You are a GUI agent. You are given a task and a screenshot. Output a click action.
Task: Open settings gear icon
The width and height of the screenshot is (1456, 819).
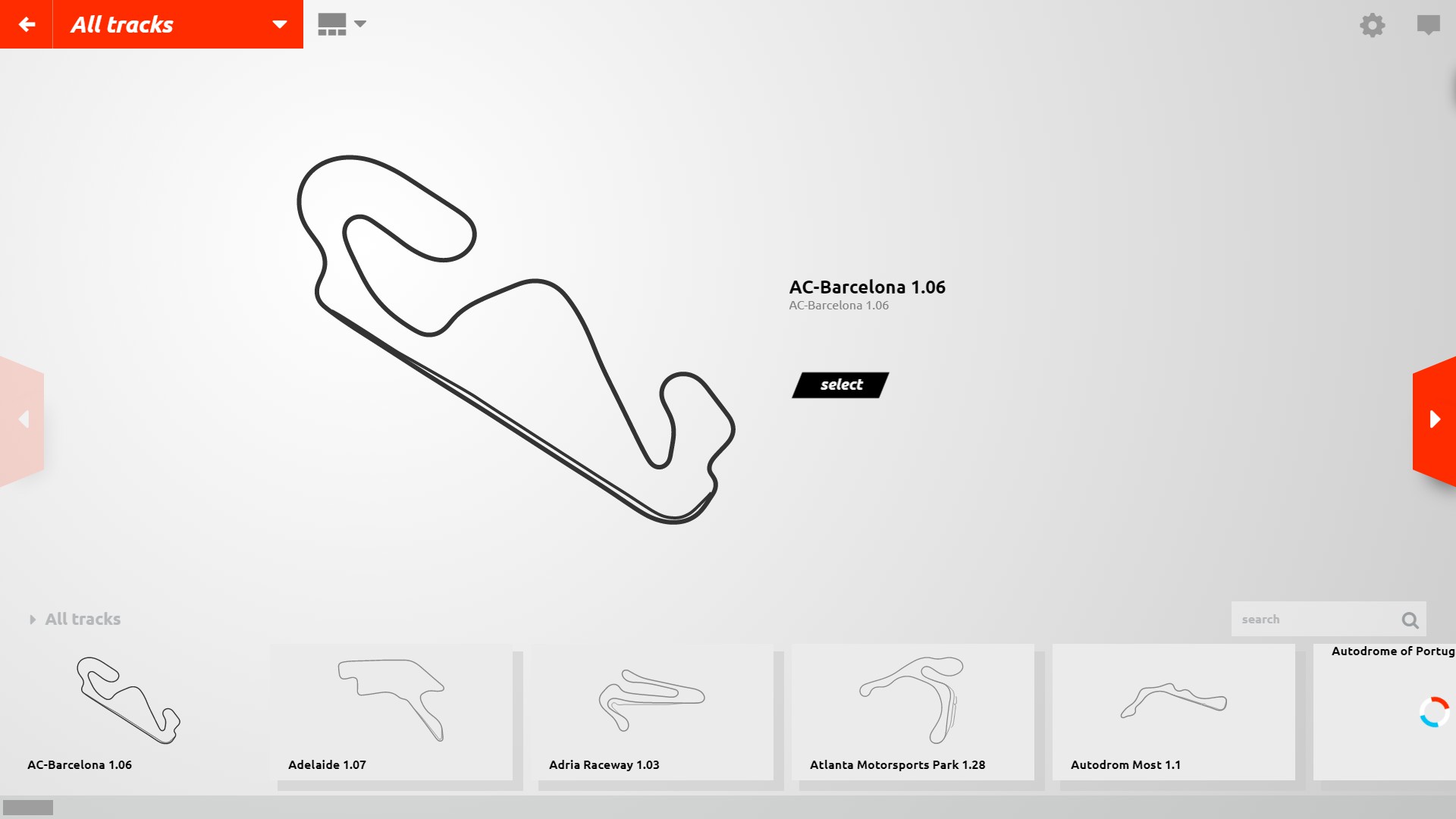click(x=1372, y=25)
